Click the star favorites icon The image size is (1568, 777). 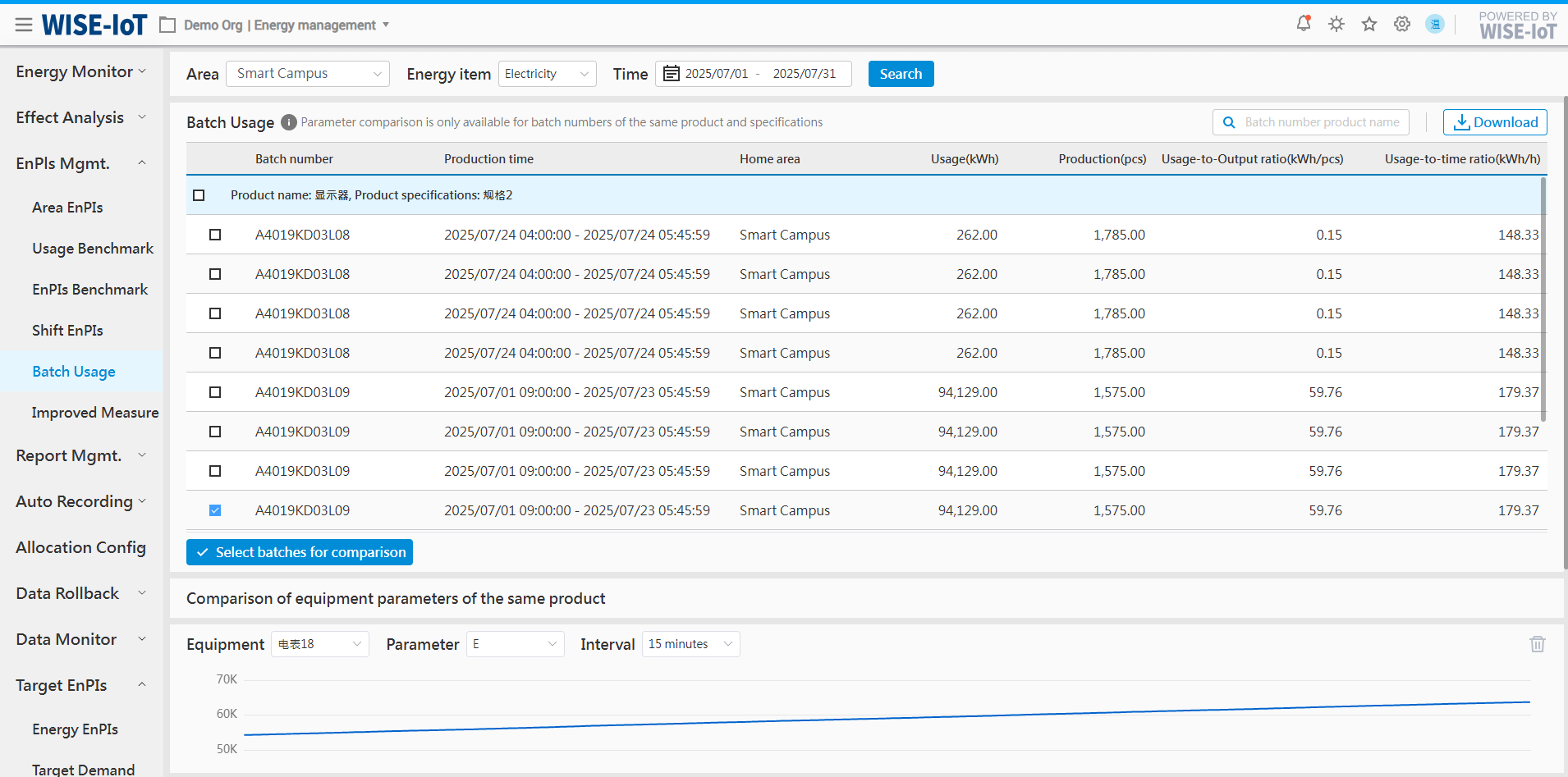[1369, 24]
